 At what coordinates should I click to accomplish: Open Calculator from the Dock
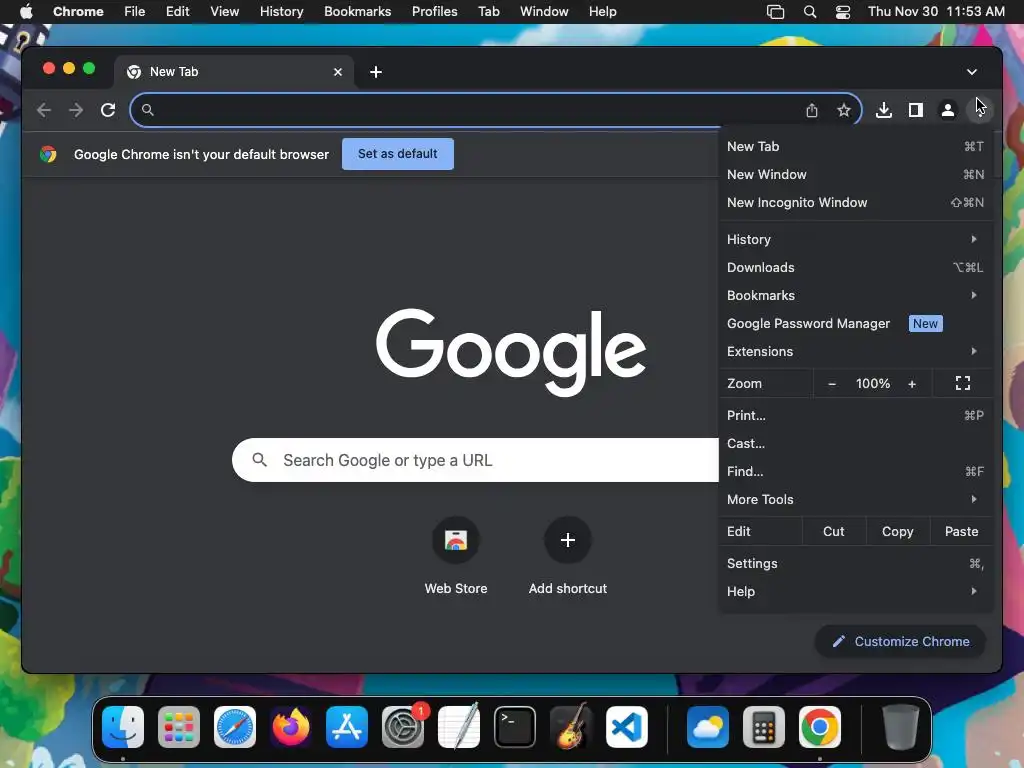[x=763, y=727]
